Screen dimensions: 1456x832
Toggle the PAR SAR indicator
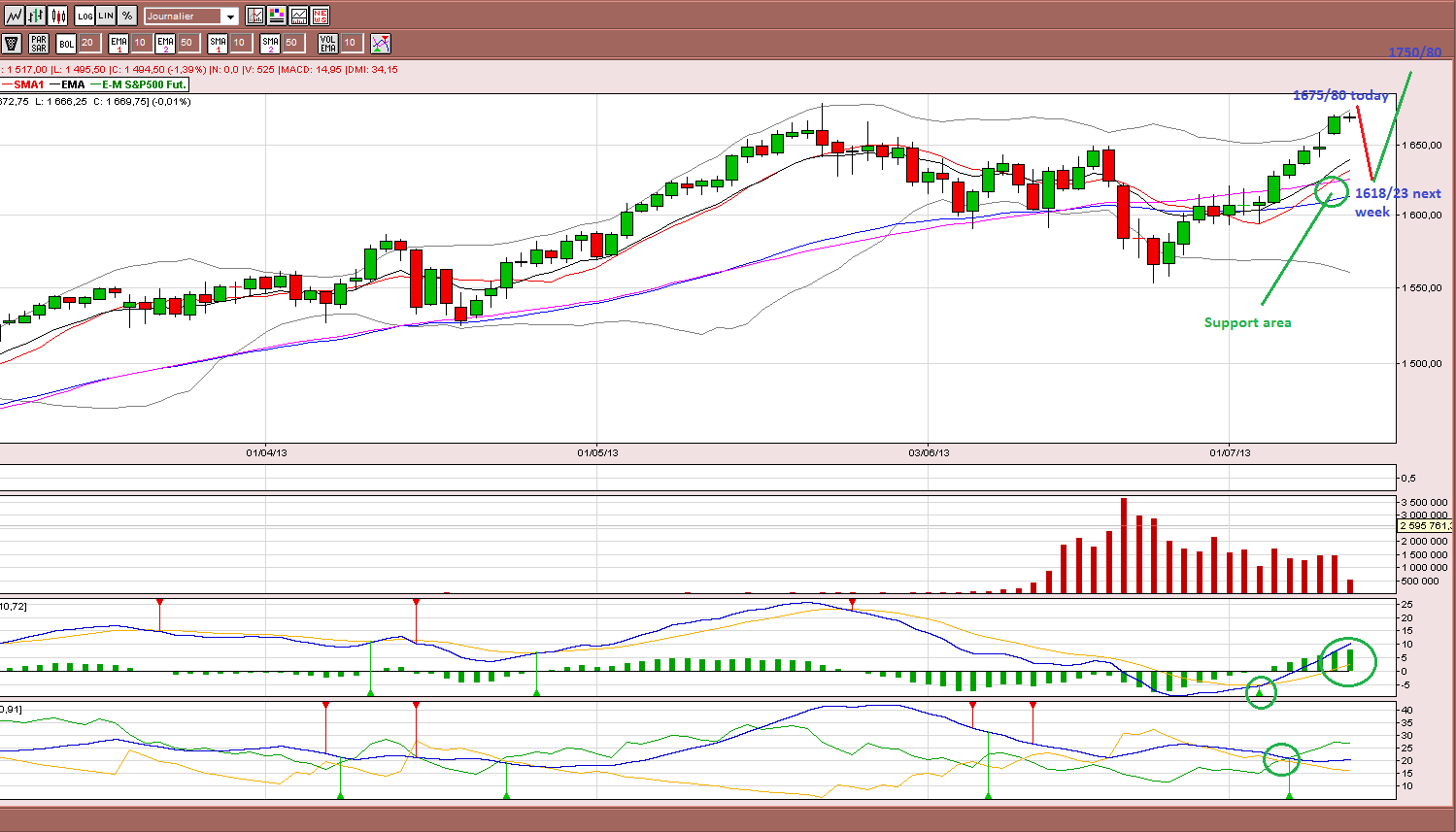click(x=38, y=43)
